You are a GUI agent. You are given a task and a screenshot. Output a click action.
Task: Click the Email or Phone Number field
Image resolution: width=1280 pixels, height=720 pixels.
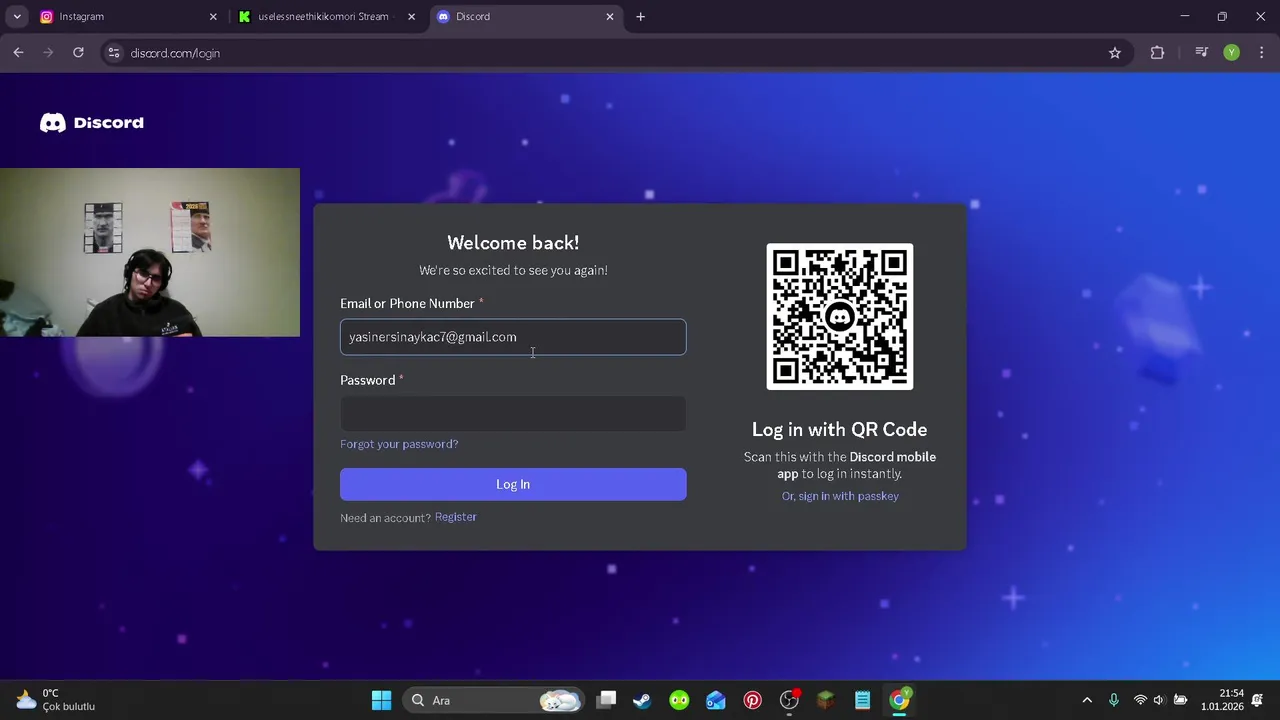tap(513, 337)
